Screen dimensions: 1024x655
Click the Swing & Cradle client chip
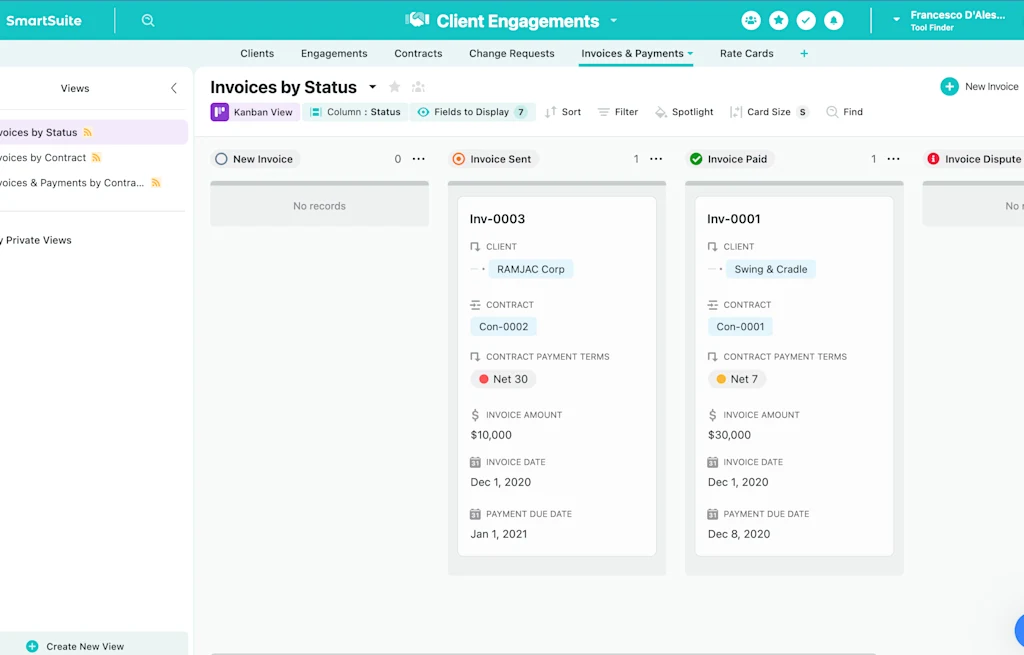coord(771,269)
